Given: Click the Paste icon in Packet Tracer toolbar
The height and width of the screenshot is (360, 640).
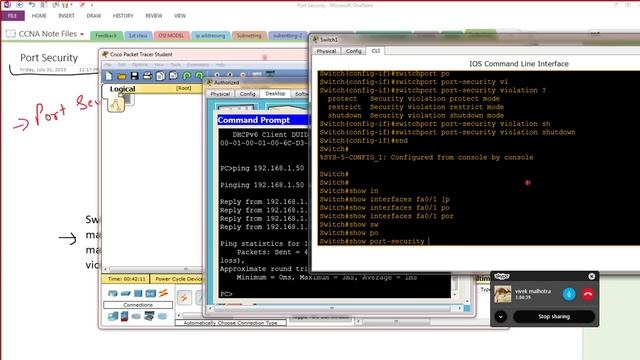Looking at the screenshot, I should click(173, 76).
